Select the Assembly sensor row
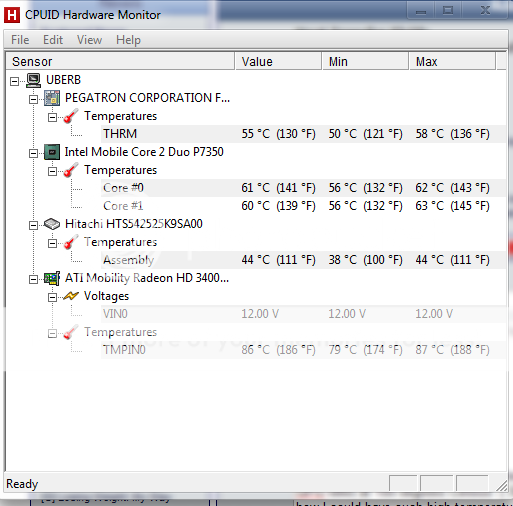This screenshot has height=506, width=513. (303, 260)
